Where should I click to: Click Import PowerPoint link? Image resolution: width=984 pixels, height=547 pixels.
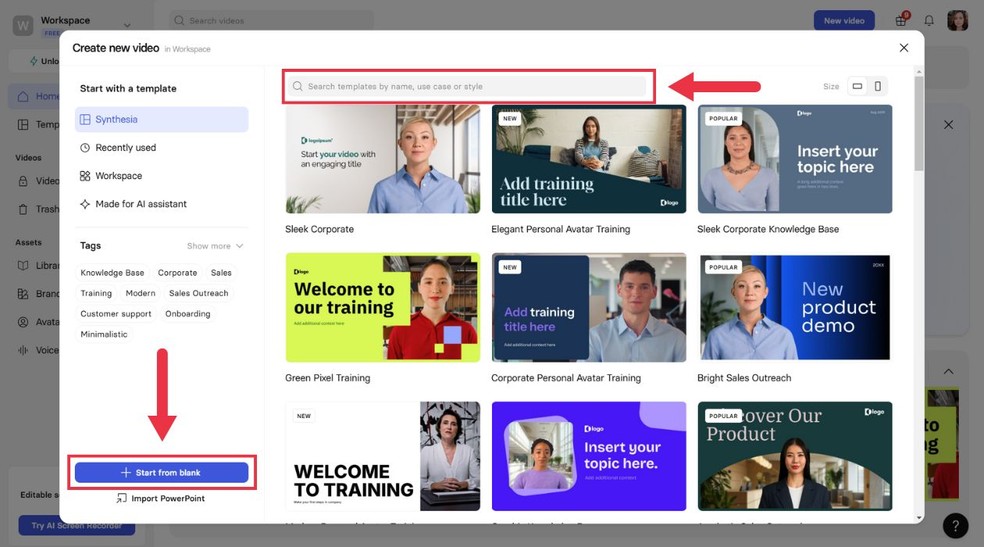pyautogui.click(x=161, y=498)
